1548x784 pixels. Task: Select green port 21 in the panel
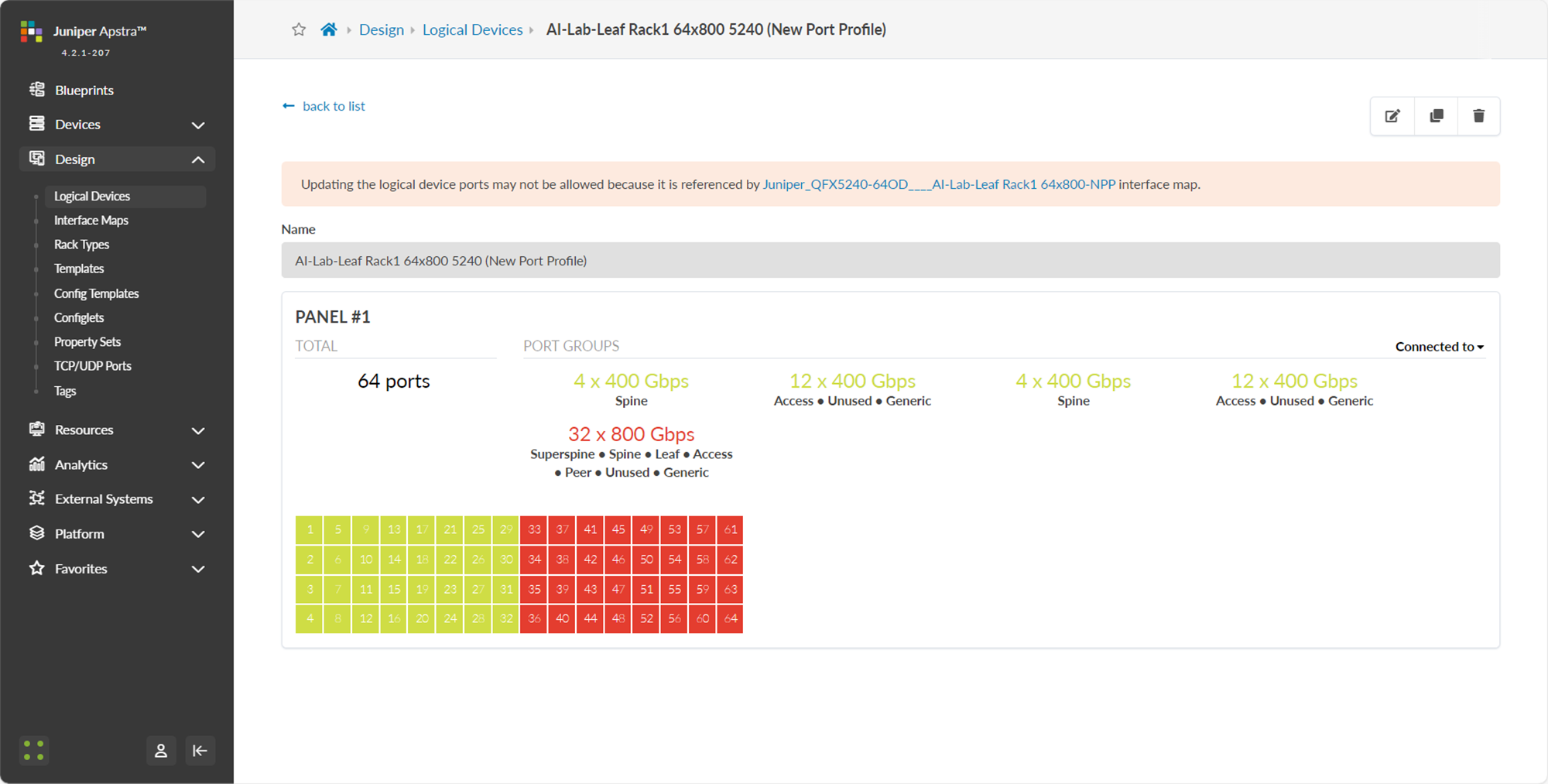pyautogui.click(x=450, y=530)
